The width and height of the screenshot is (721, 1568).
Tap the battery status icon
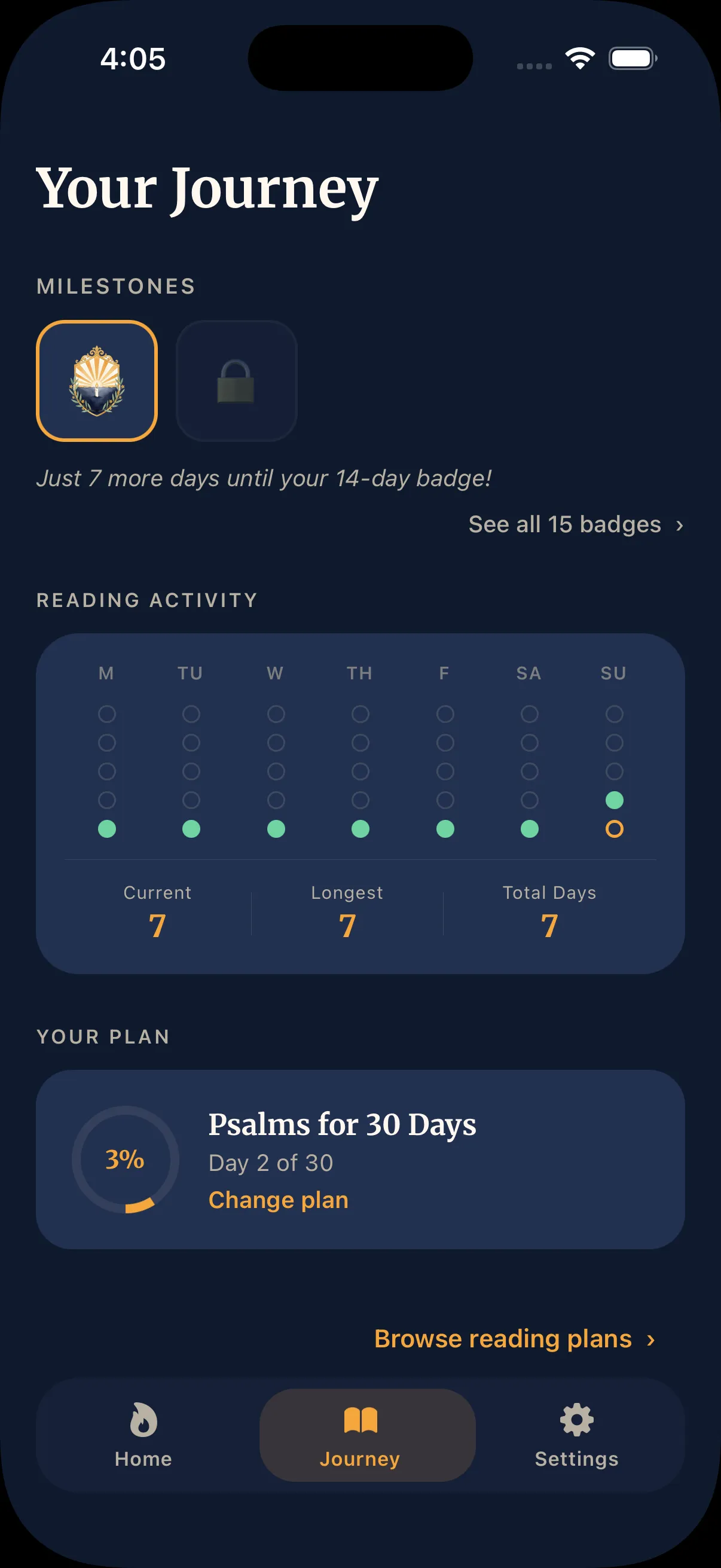click(632, 59)
